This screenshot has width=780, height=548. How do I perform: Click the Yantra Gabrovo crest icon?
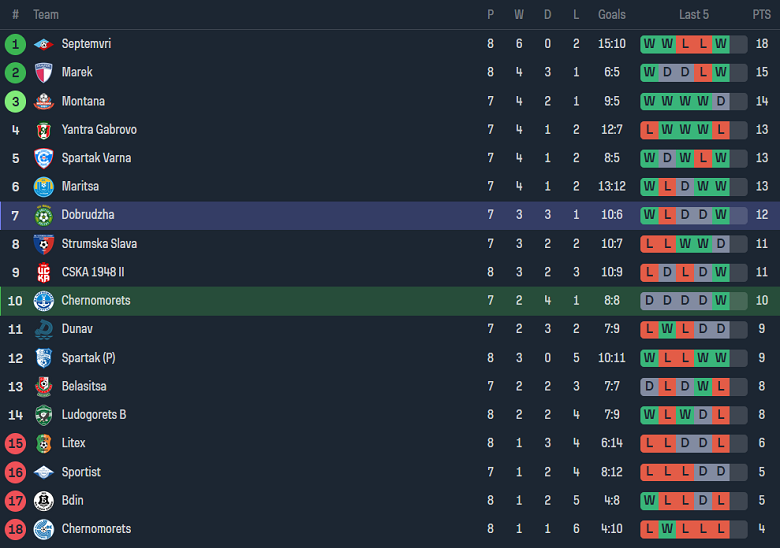coord(43,130)
